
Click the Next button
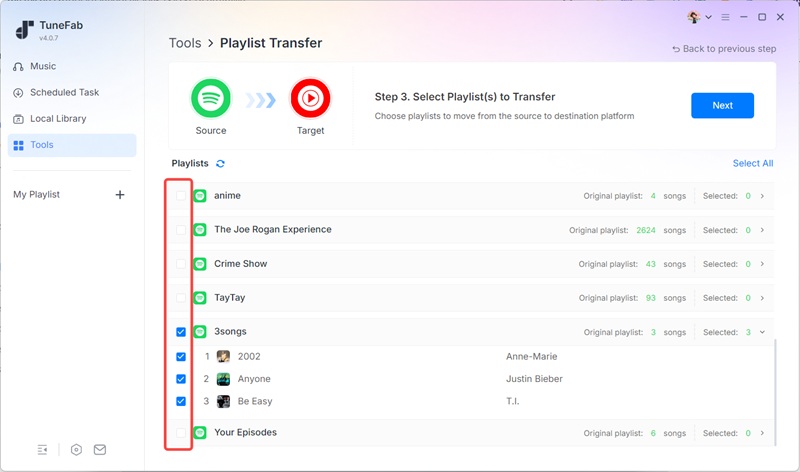722,106
